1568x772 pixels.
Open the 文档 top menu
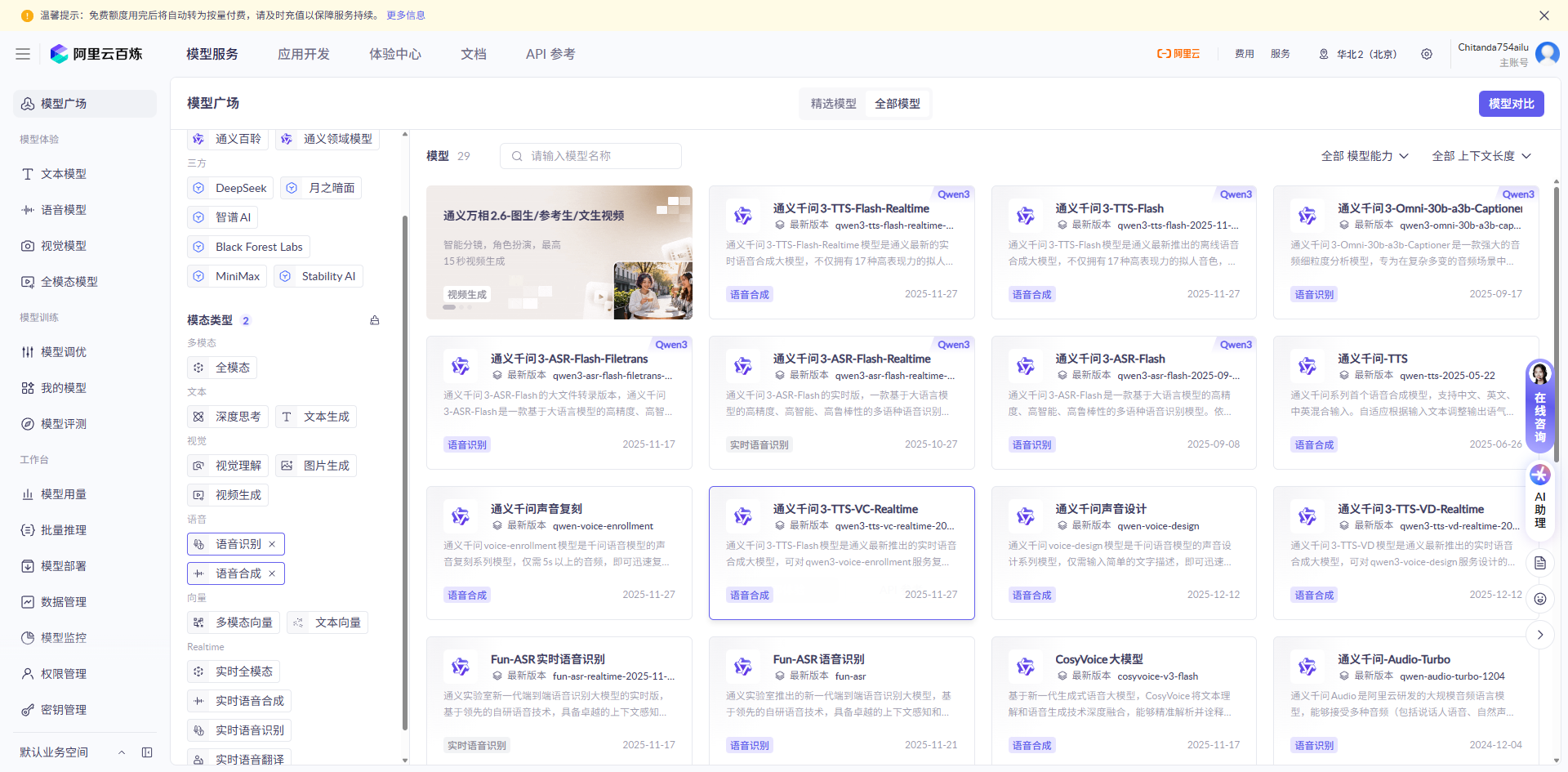coord(474,54)
